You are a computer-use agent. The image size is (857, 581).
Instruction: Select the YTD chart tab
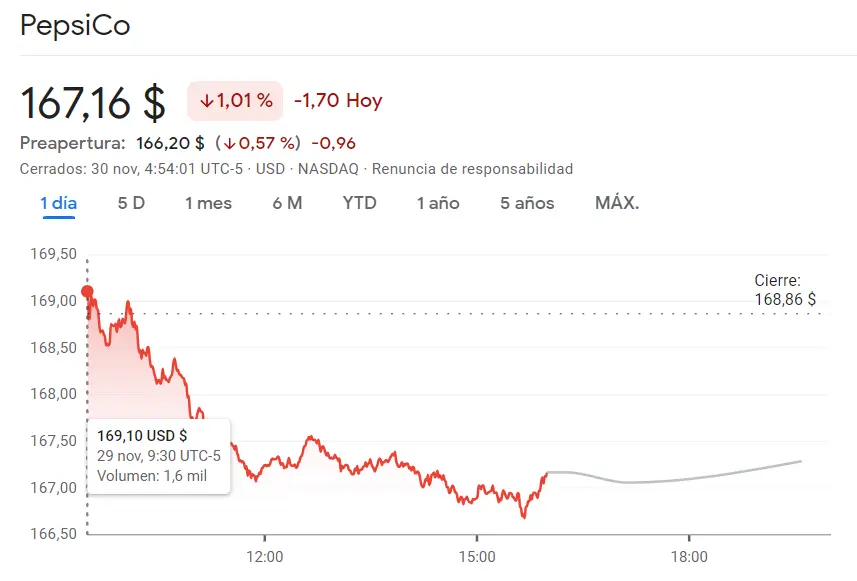coord(359,203)
